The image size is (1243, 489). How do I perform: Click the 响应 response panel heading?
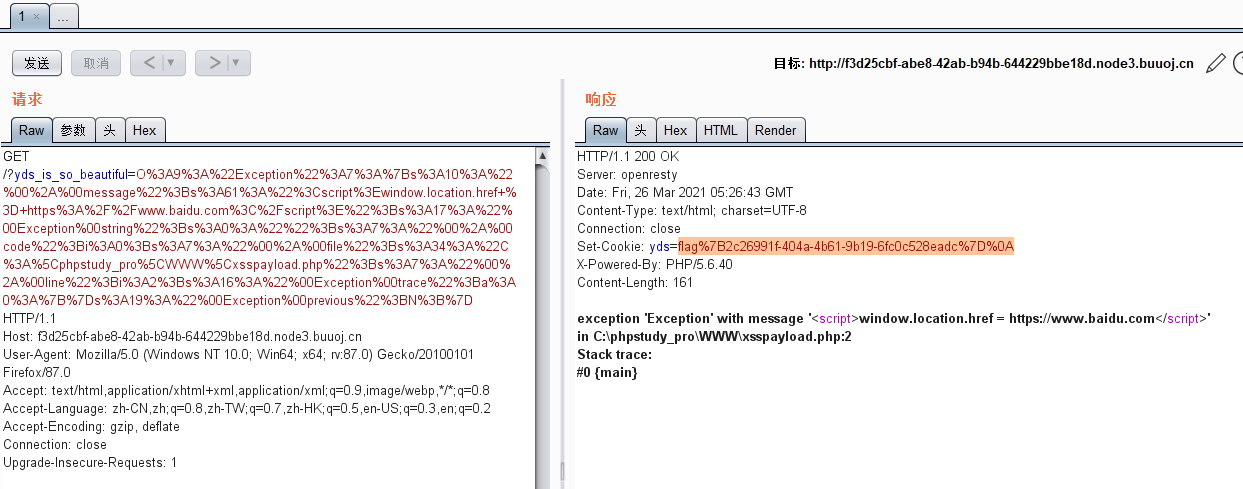tap(601, 99)
